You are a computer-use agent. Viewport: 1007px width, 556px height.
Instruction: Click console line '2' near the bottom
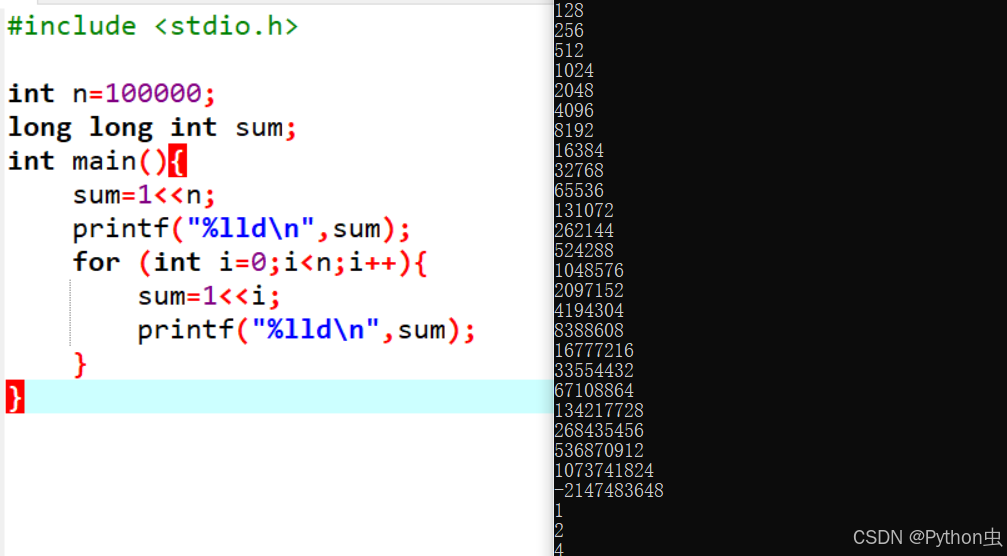[x=559, y=530]
